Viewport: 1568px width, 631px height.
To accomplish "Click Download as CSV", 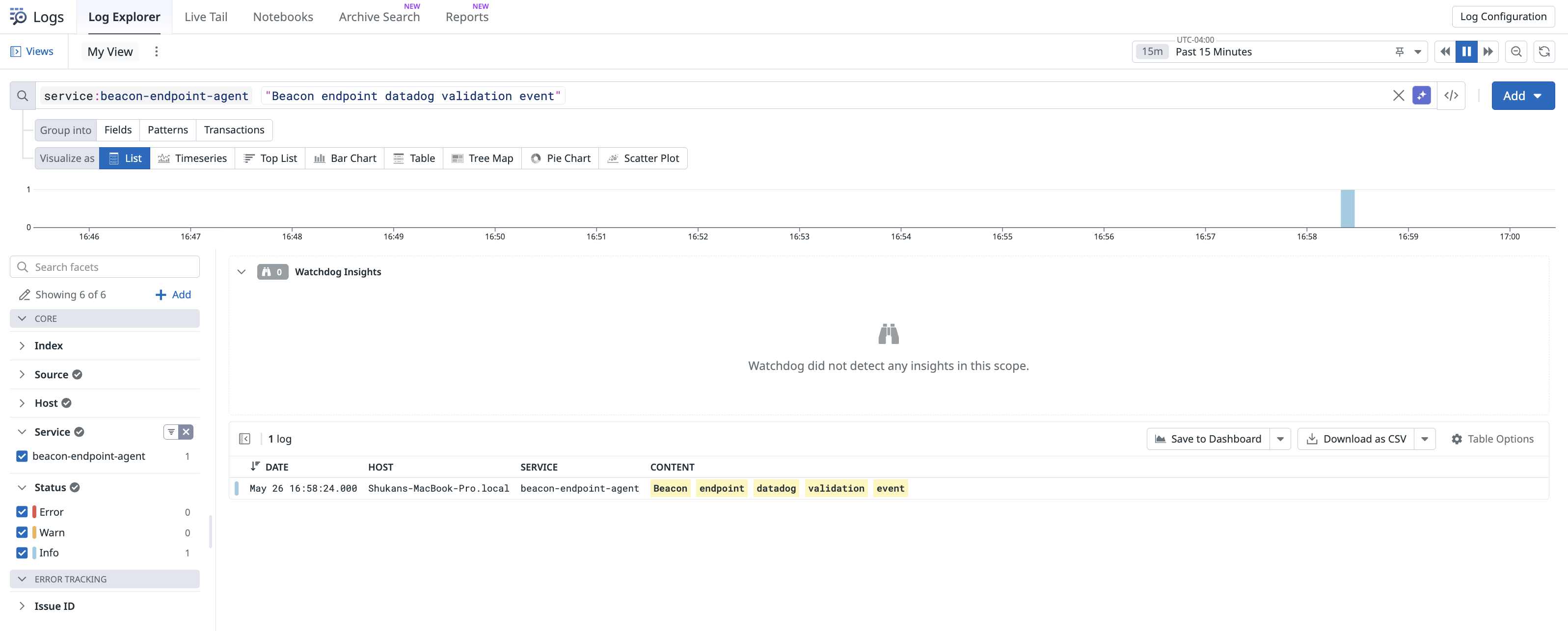I will coord(1356,439).
